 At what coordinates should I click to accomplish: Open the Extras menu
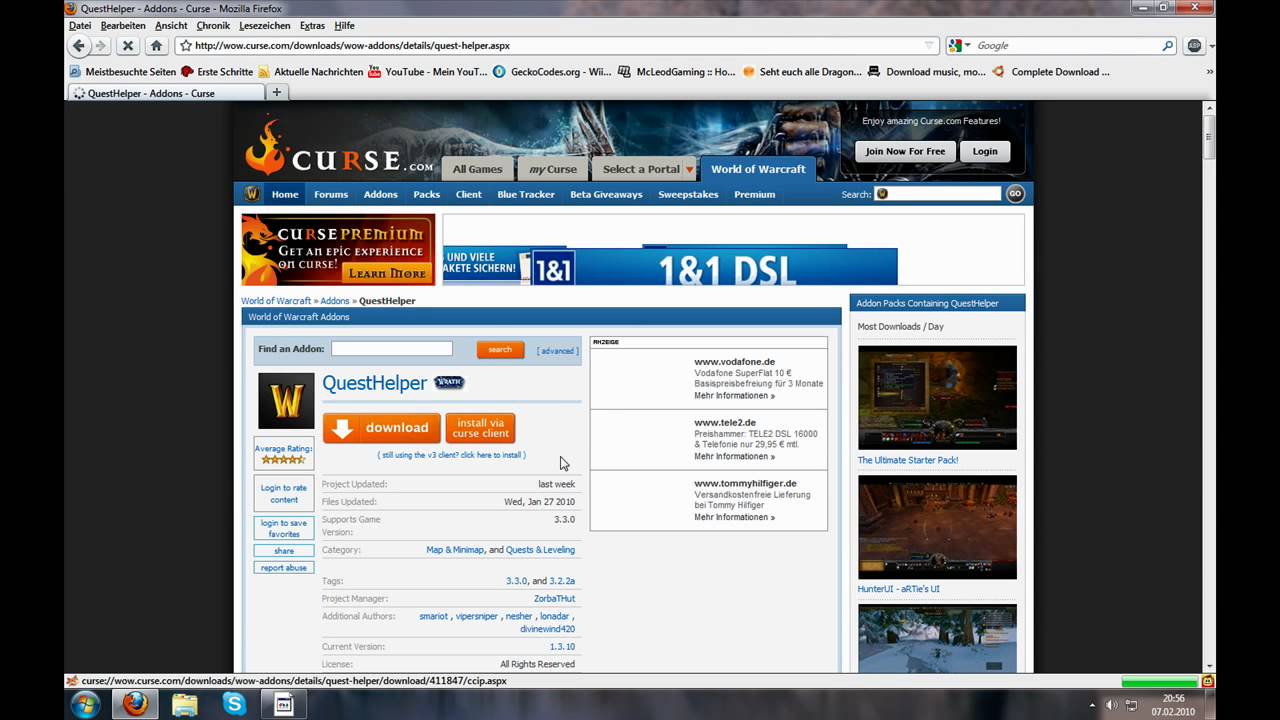312,25
